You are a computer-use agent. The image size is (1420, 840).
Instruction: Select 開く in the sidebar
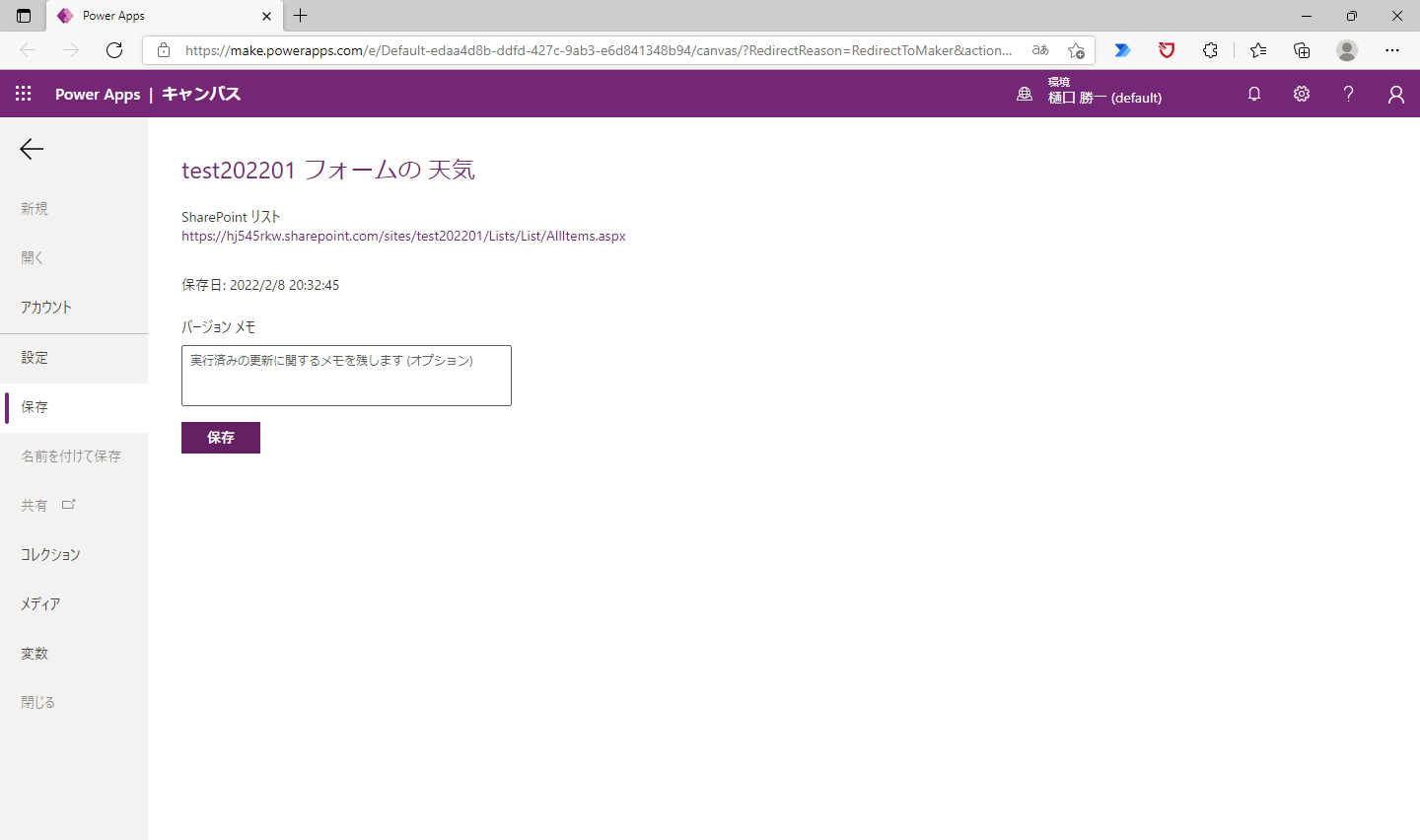point(74,258)
